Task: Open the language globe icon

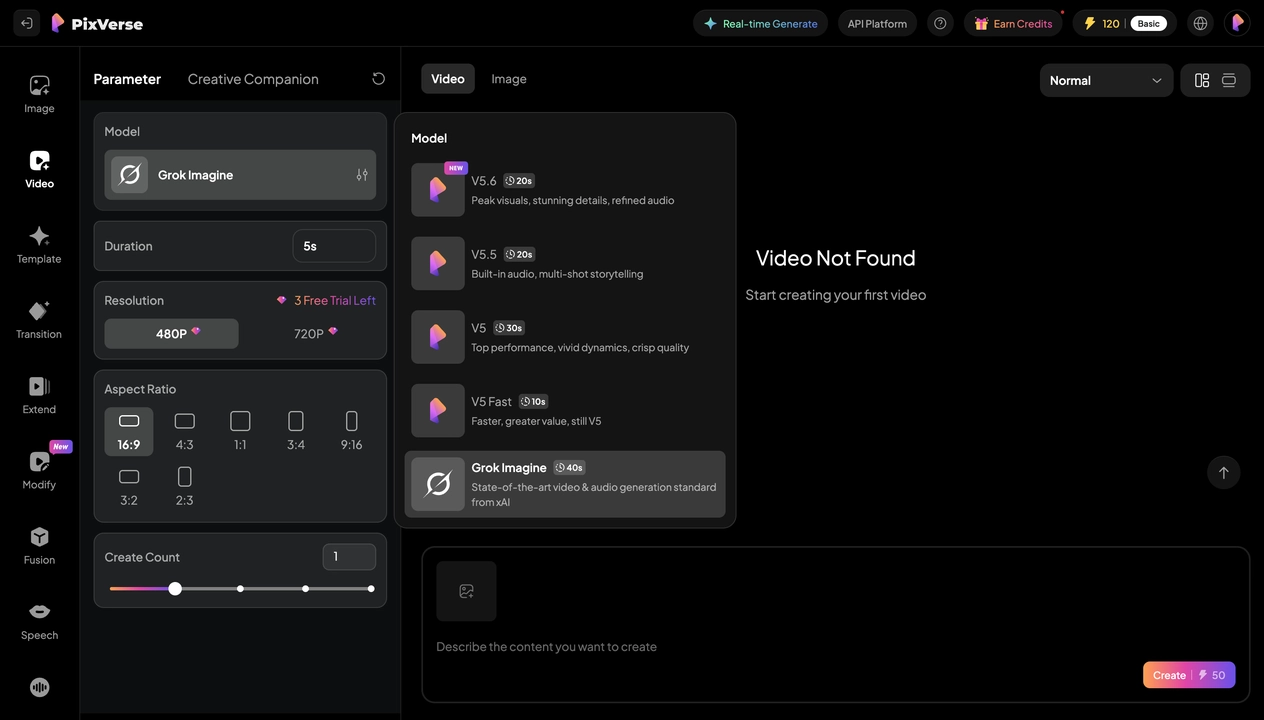Action: pos(1200,23)
